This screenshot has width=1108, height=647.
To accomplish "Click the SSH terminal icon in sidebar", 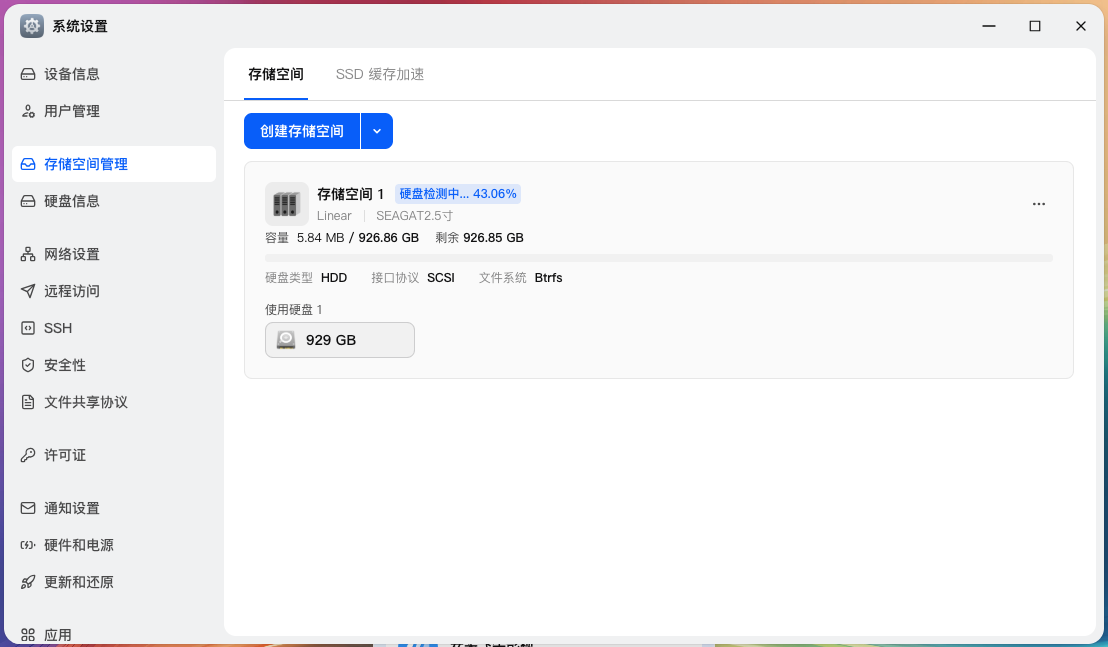I will [27, 328].
